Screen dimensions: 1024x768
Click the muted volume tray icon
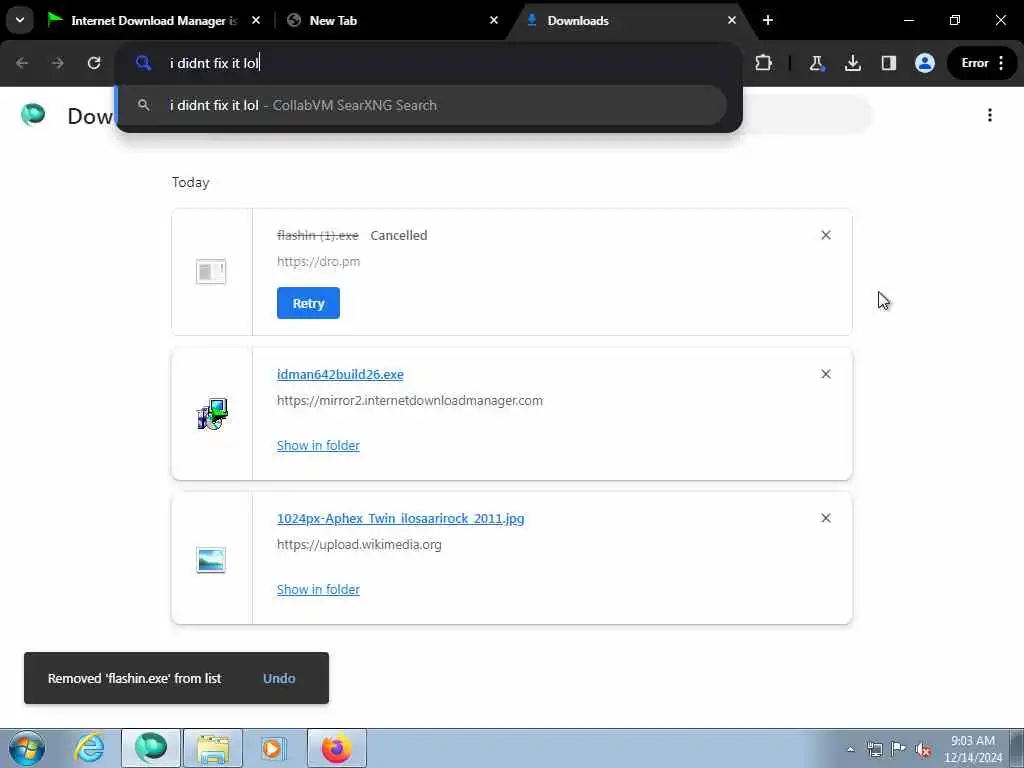coord(923,749)
